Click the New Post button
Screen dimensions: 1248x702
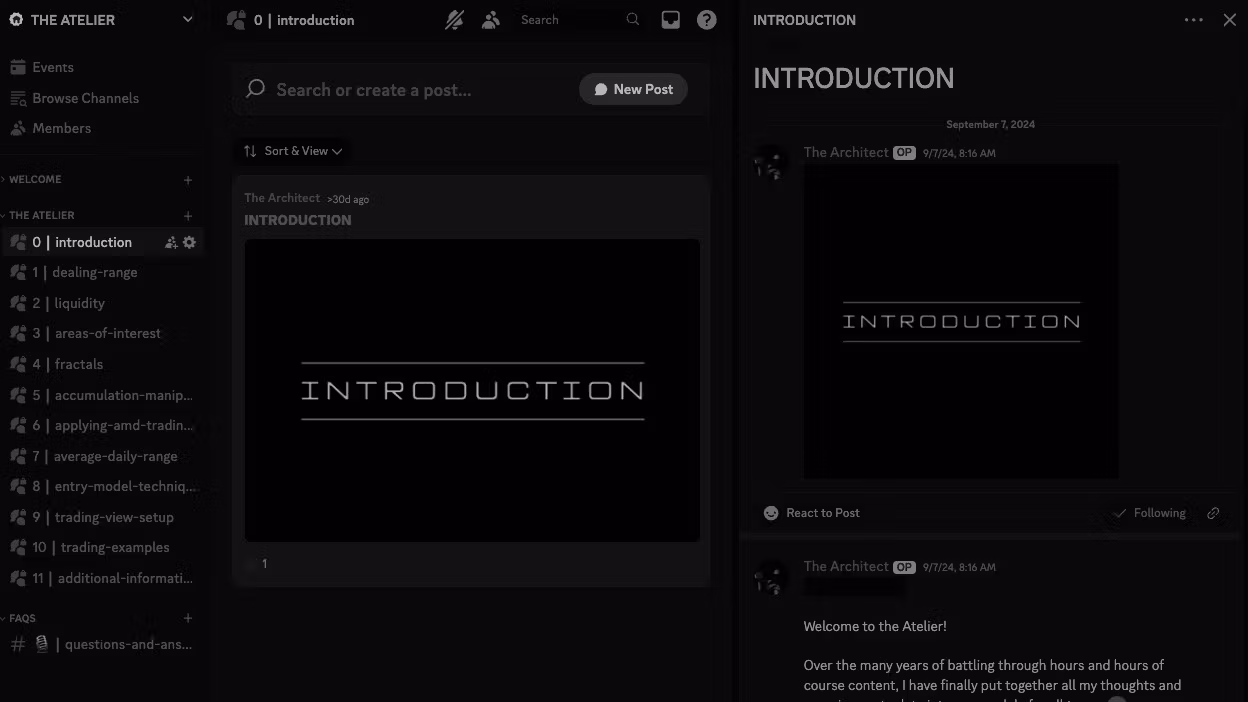pyautogui.click(x=633, y=89)
